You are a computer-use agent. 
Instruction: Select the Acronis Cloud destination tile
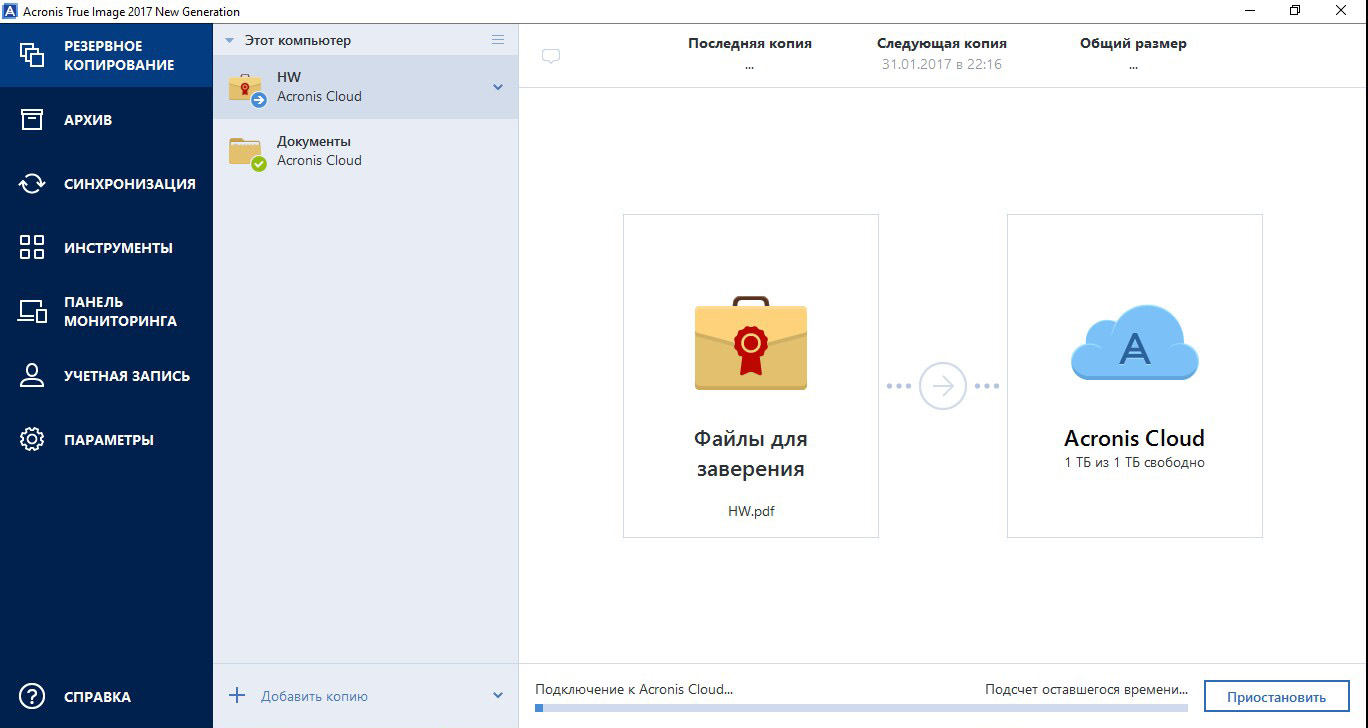[1134, 376]
